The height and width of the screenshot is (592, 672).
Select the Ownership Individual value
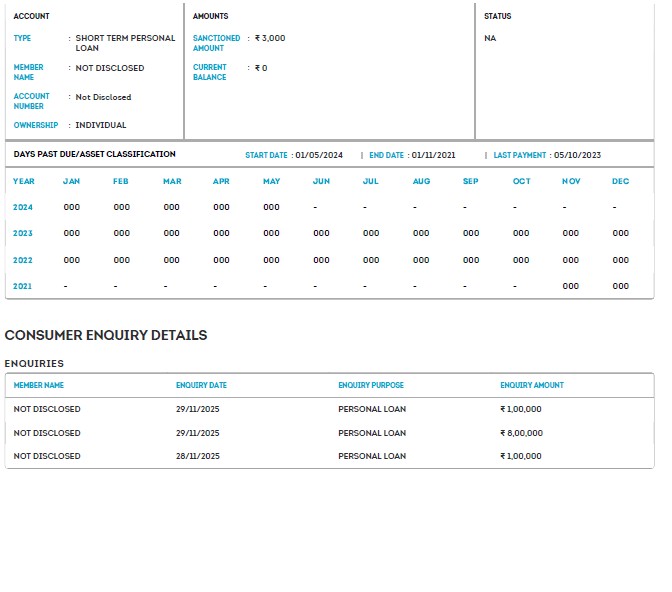coord(101,125)
